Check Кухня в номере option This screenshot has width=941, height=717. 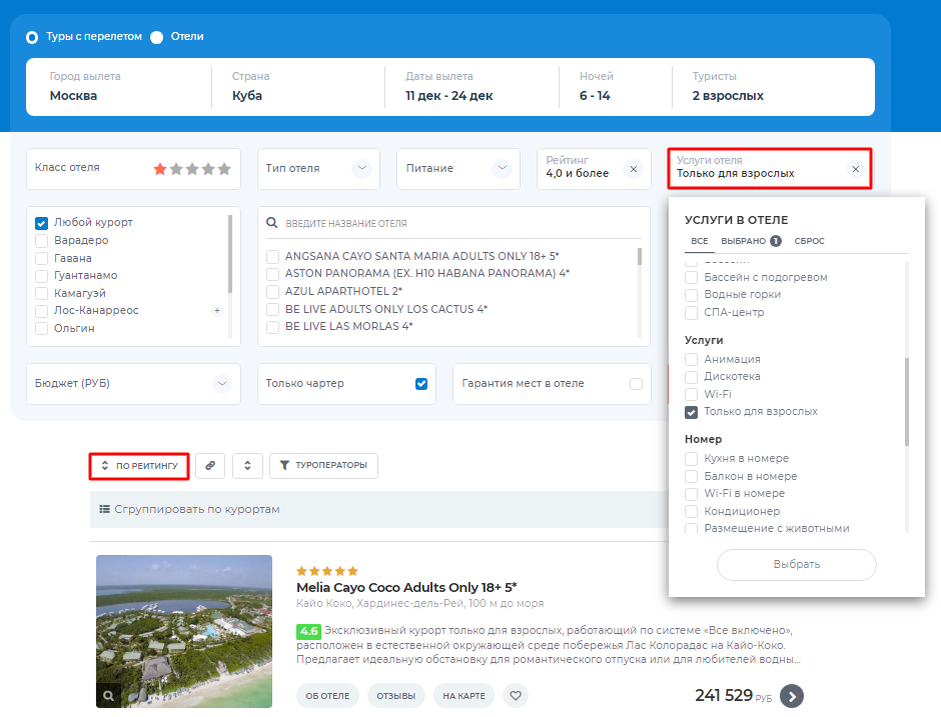tap(691, 459)
